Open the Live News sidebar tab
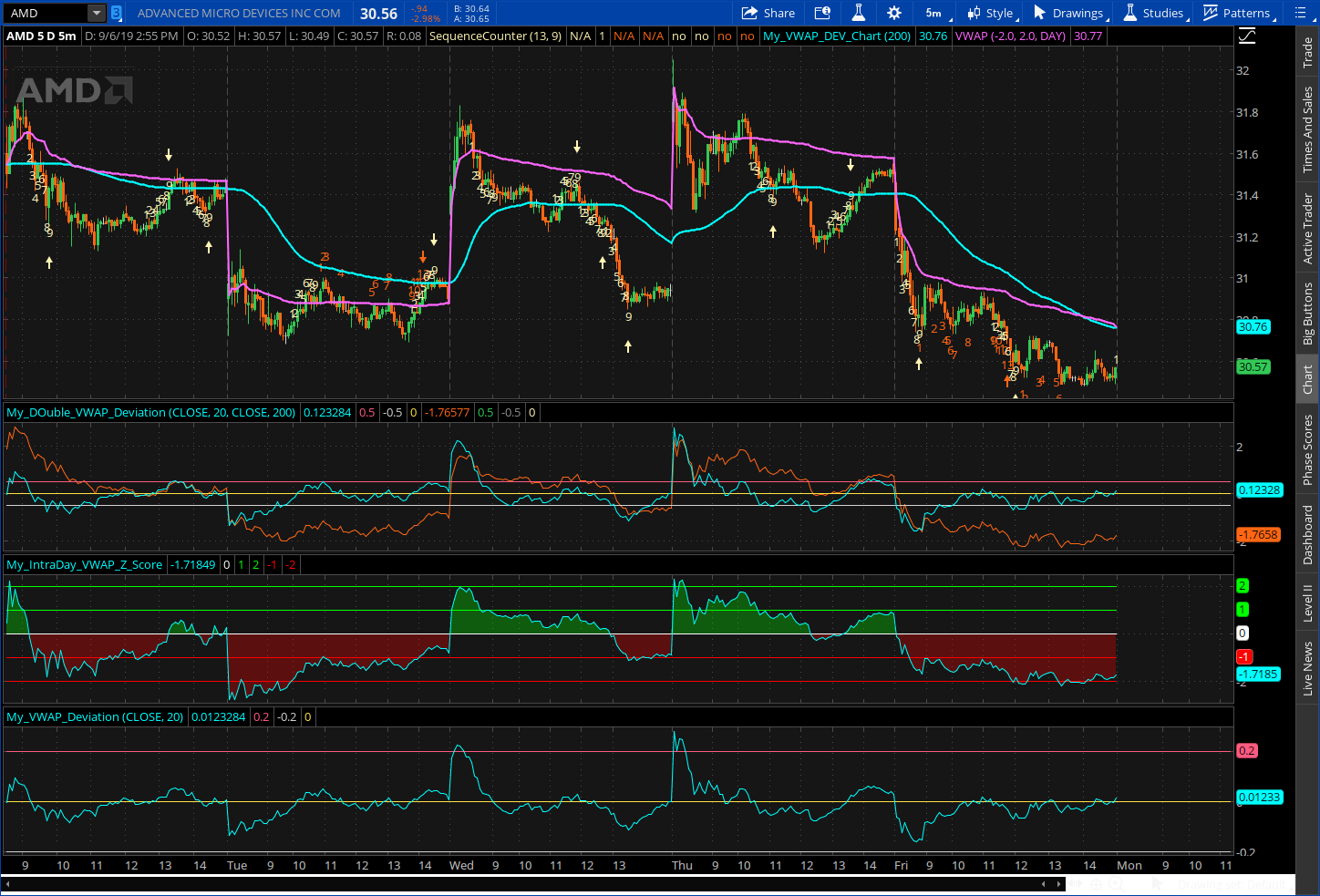The width and height of the screenshot is (1320, 896). [1308, 668]
